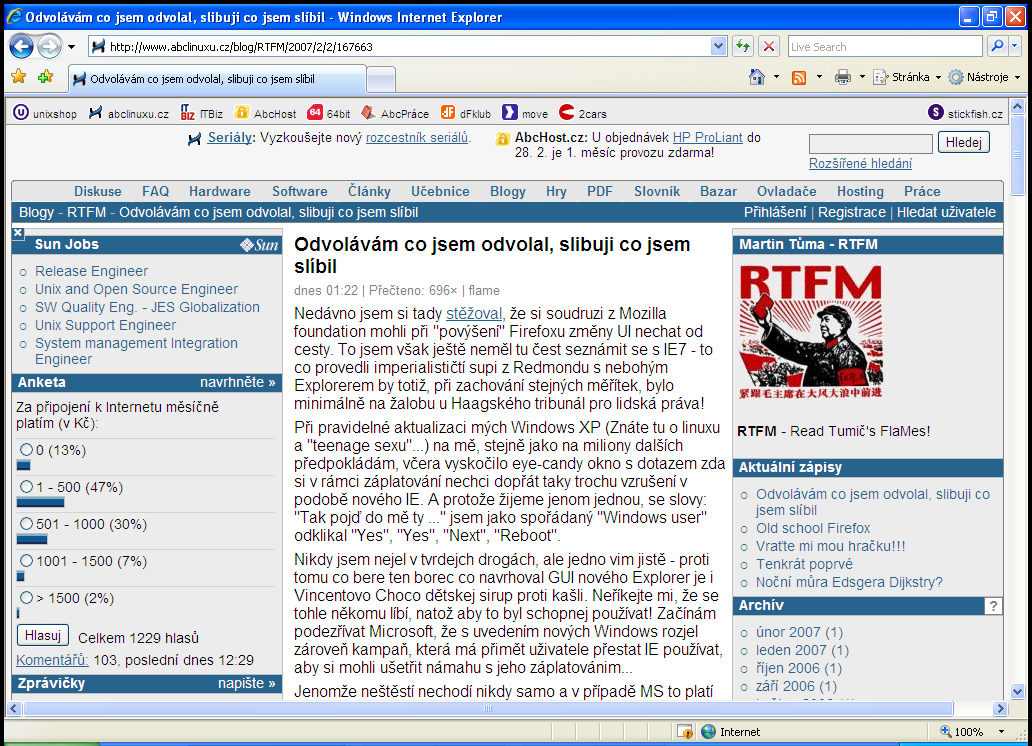Open the Diskuse menu item
This screenshot has height=746, width=1032.
(97, 191)
